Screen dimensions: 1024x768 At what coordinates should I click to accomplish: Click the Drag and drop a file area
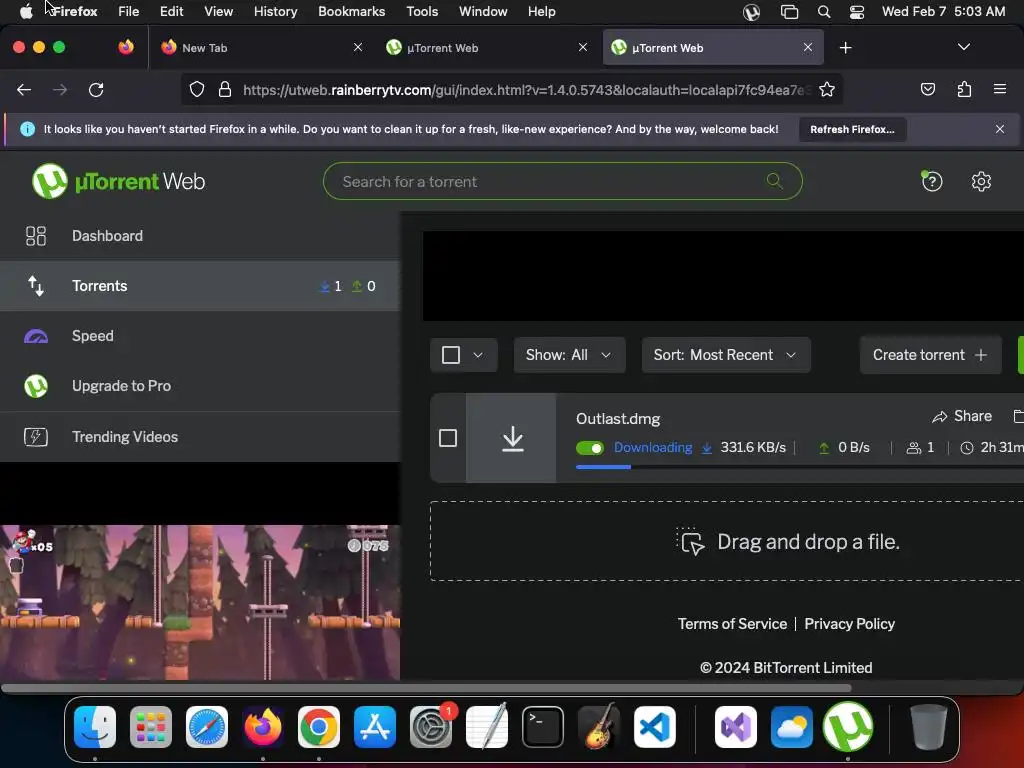[x=726, y=541]
